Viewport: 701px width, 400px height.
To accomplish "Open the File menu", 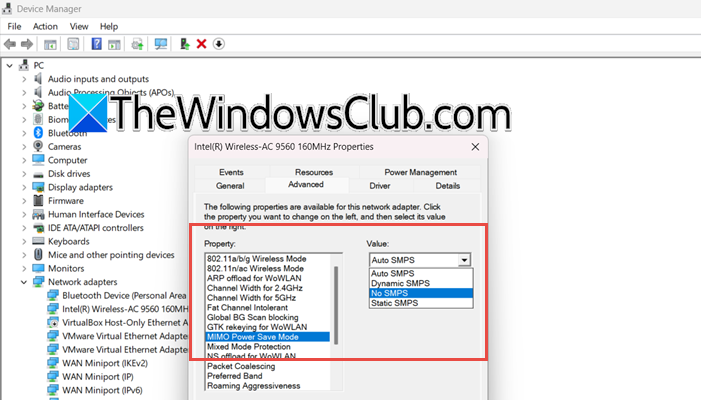I will 14,26.
